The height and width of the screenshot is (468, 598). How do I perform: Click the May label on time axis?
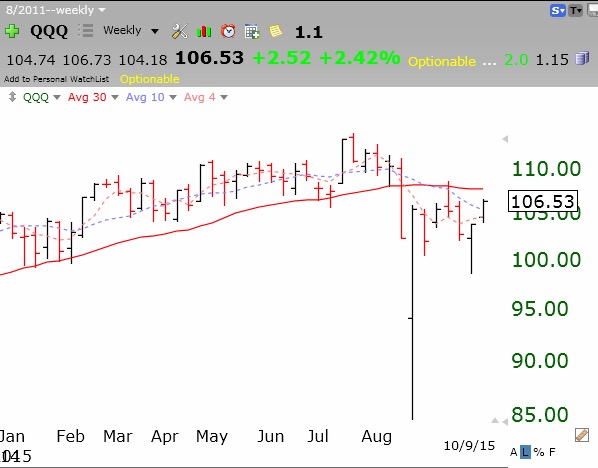(x=212, y=437)
